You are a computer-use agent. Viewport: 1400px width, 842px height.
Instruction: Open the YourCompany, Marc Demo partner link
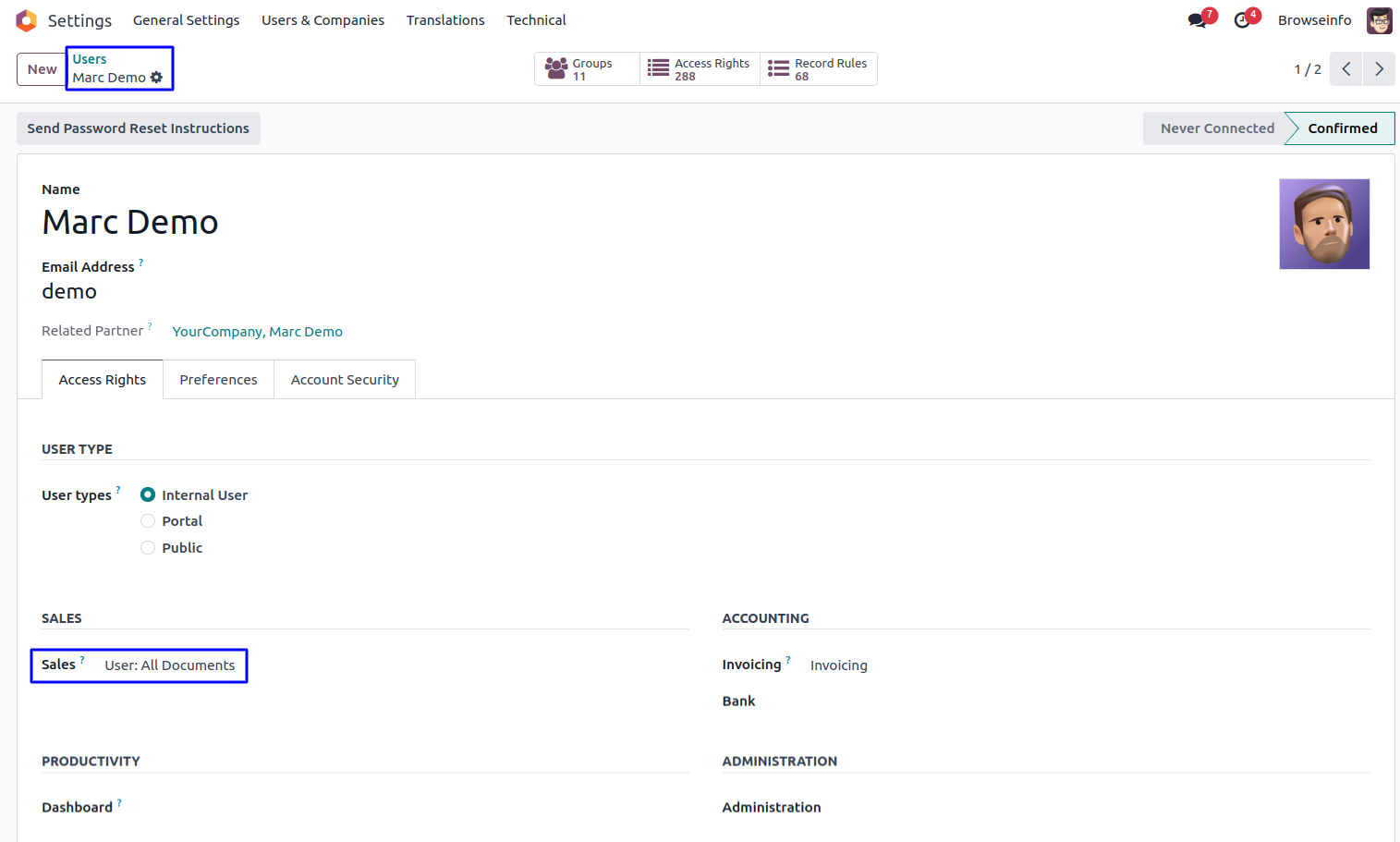click(257, 332)
